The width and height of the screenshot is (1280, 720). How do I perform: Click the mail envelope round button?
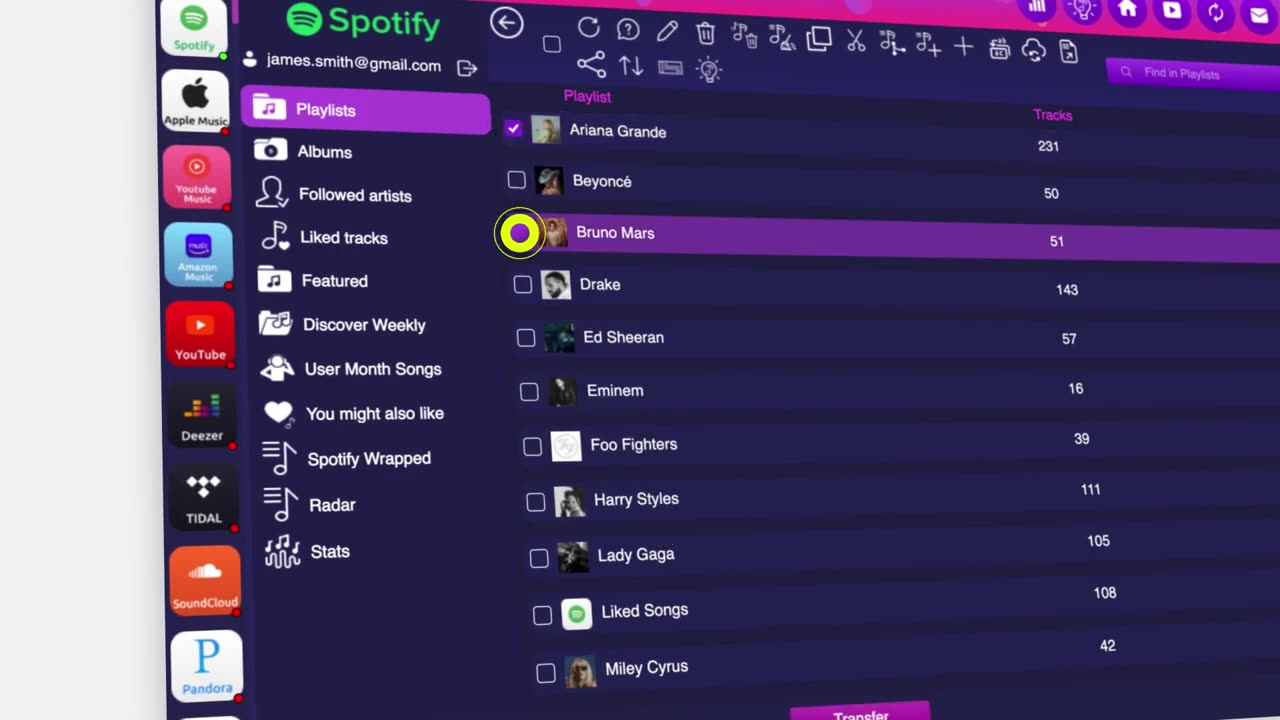(x=1260, y=15)
